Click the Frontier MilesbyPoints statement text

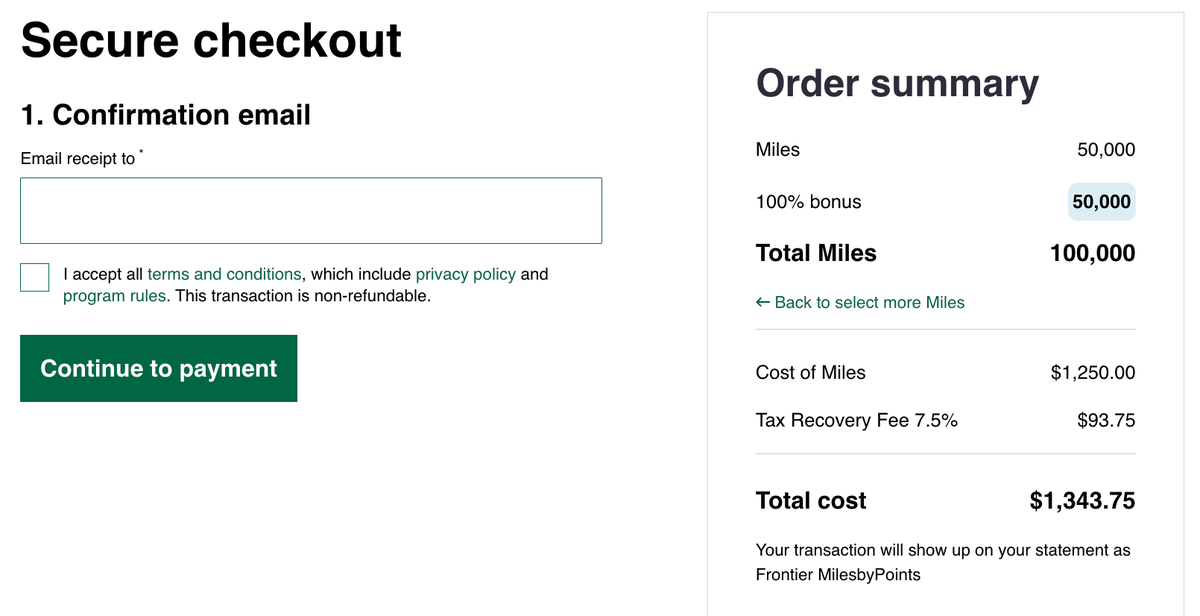[x=945, y=562]
